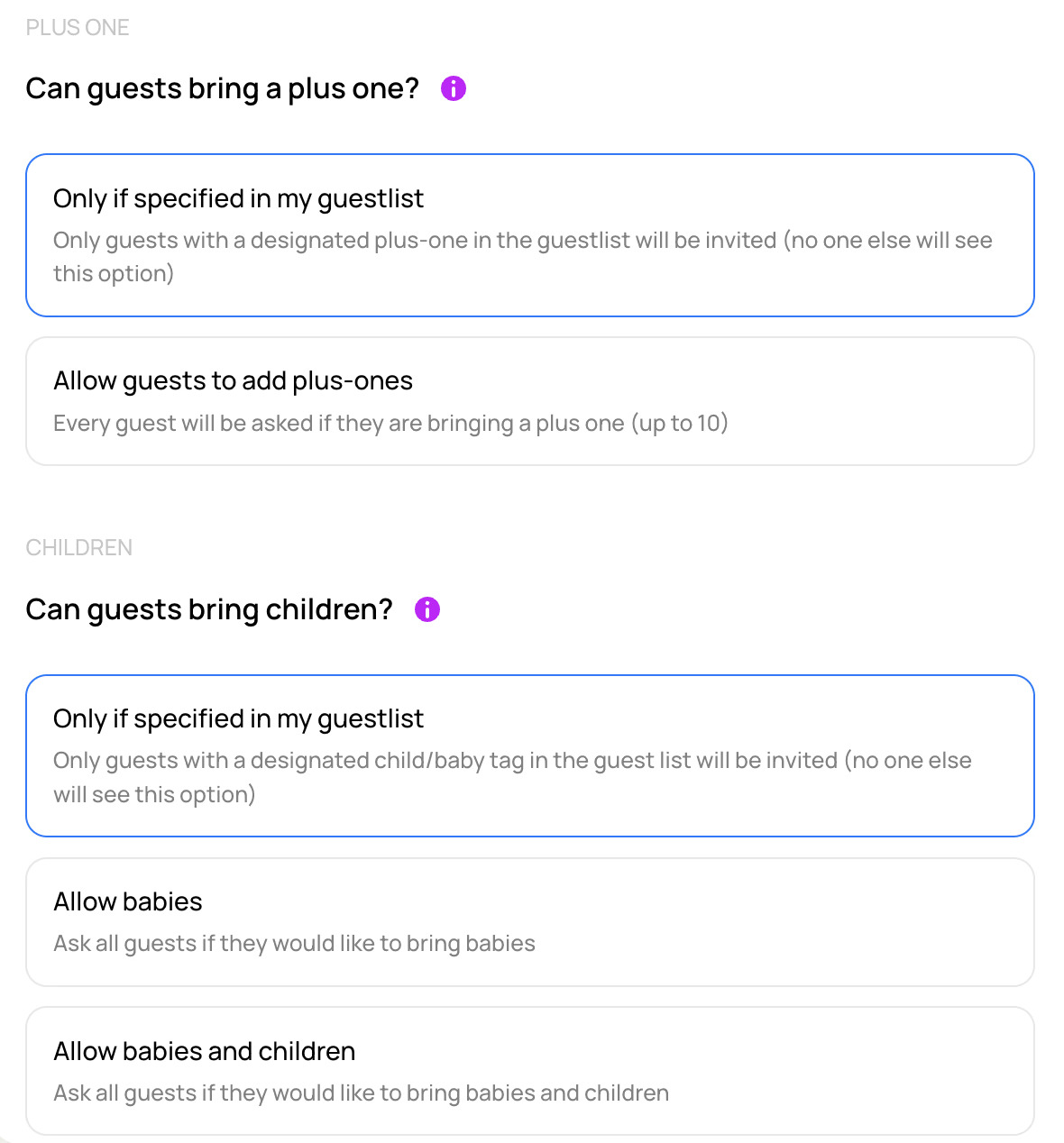Click 'Ask all guests...bring babies' description
This screenshot has width=1064, height=1143.
(x=294, y=943)
